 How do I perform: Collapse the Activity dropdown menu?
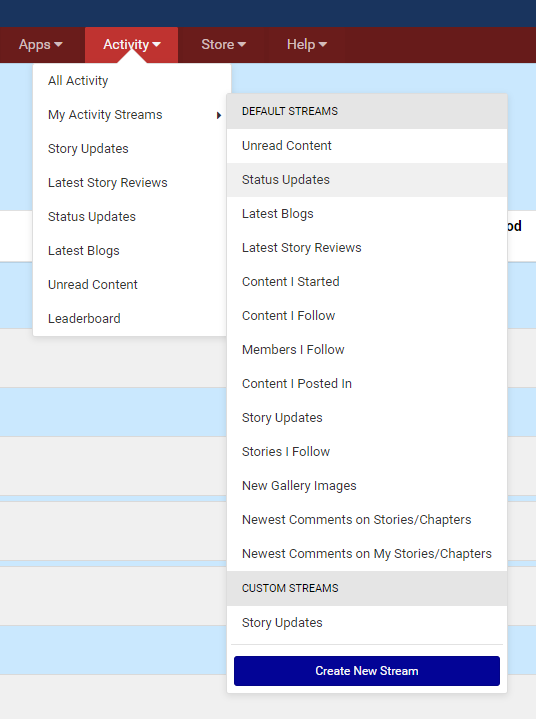pos(132,44)
